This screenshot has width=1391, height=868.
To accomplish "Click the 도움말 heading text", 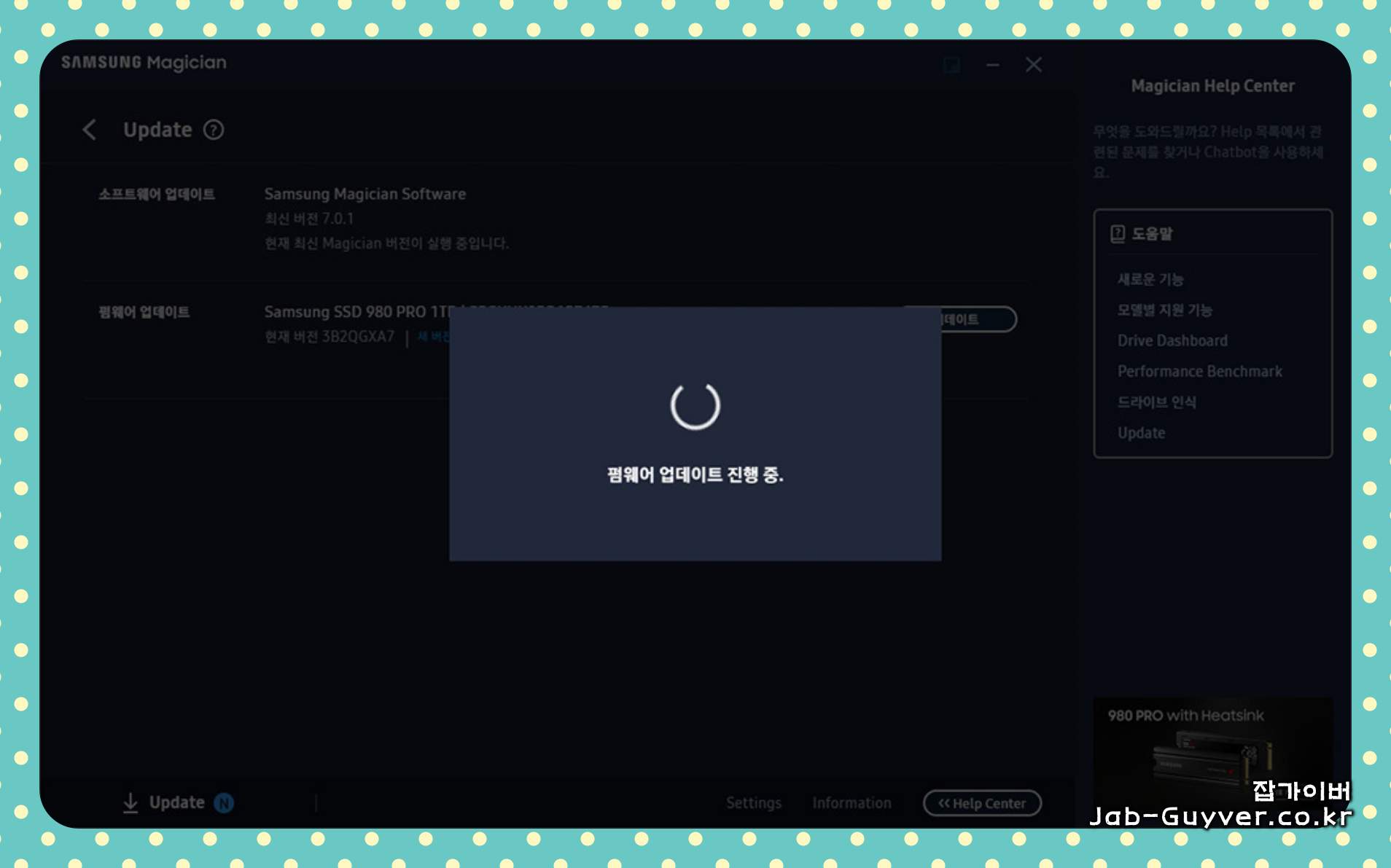I will pos(1152,234).
